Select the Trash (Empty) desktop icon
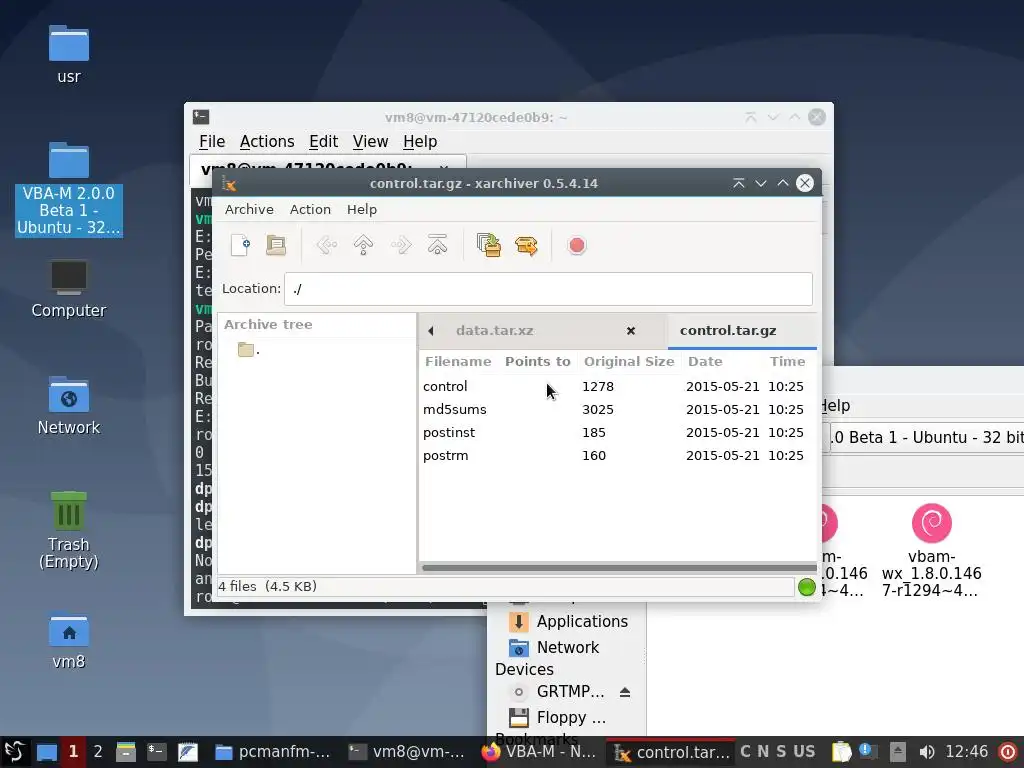1024x768 pixels. [69, 531]
